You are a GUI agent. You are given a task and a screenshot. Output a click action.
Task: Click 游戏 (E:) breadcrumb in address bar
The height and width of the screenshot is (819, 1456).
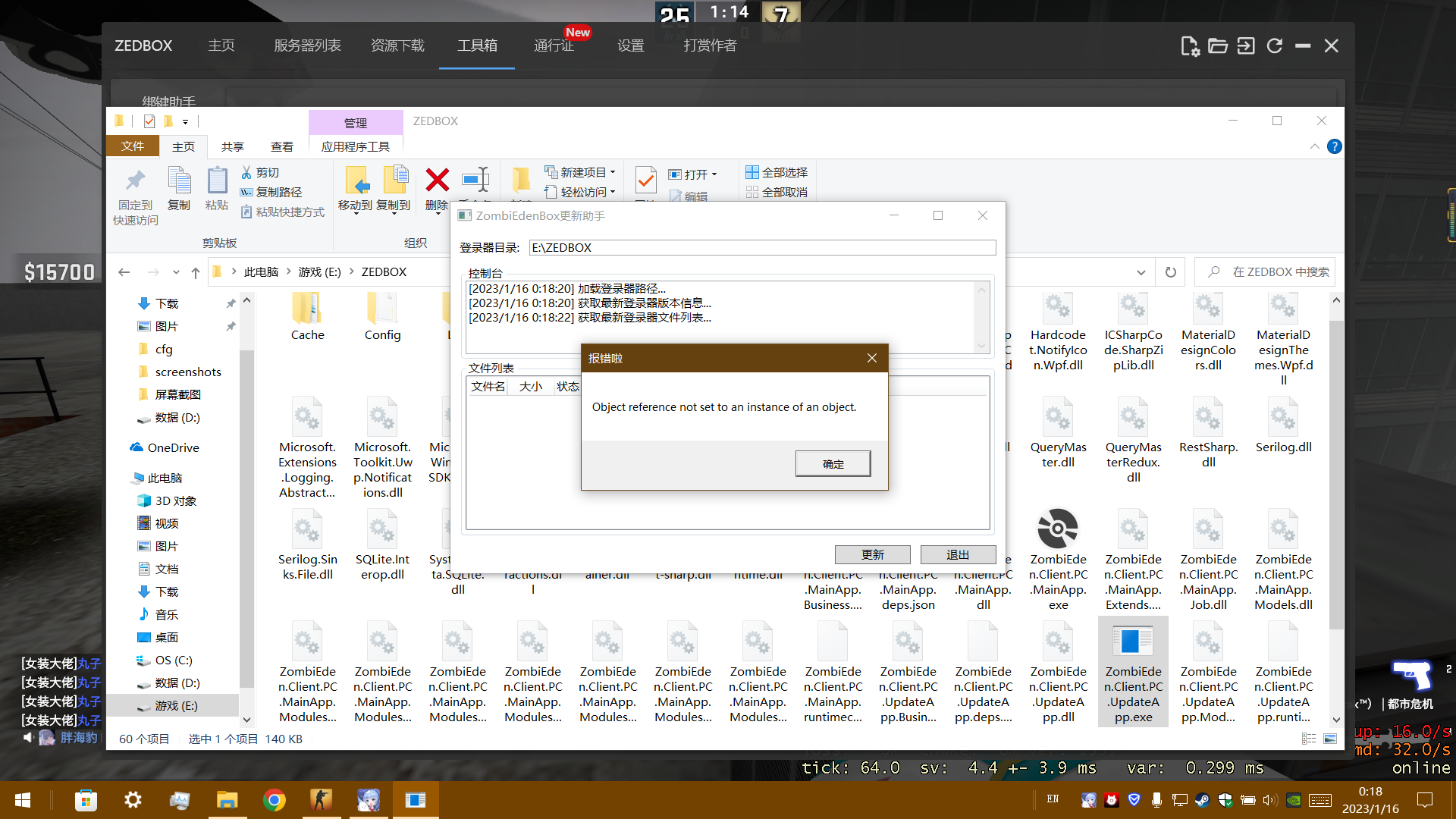click(x=319, y=272)
